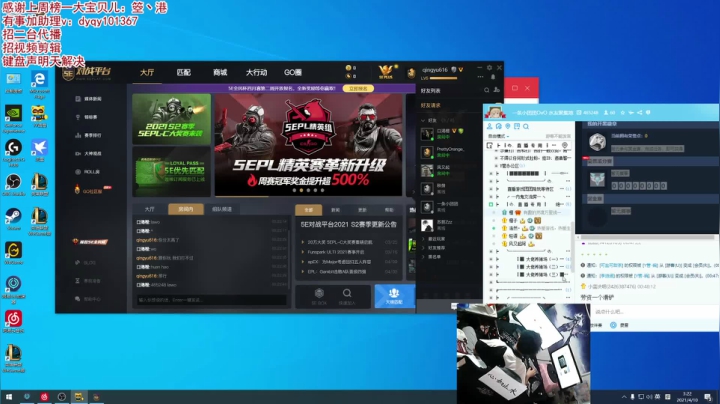Open Steam desktop icon
The height and width of the screenshot is (404, 720).
(13, 219)
